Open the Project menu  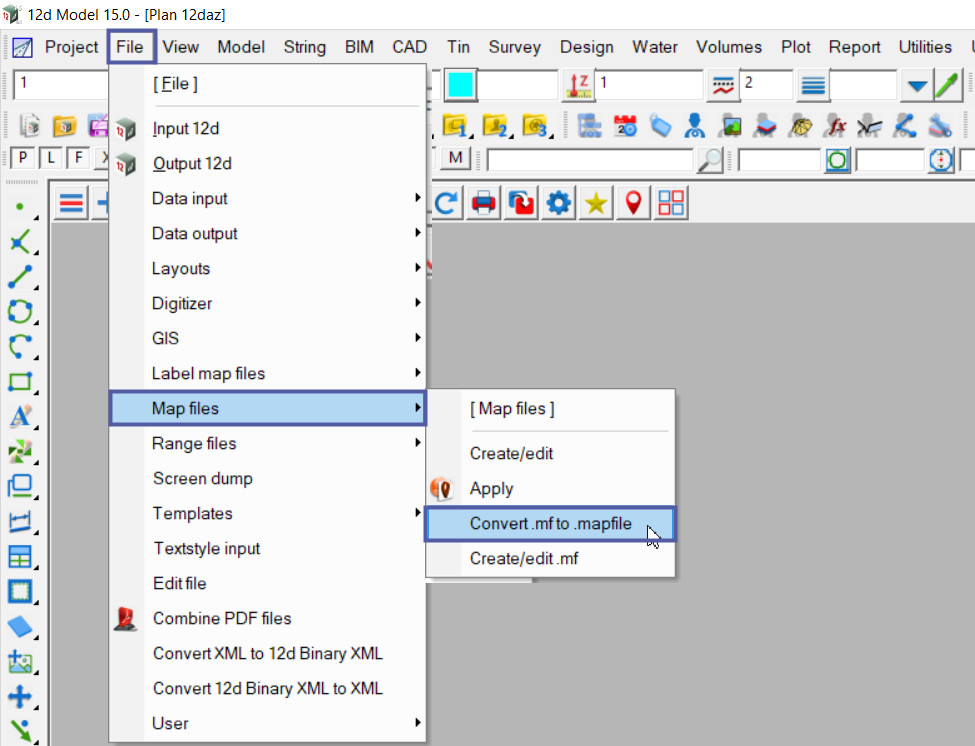click(x=71, y=47)
